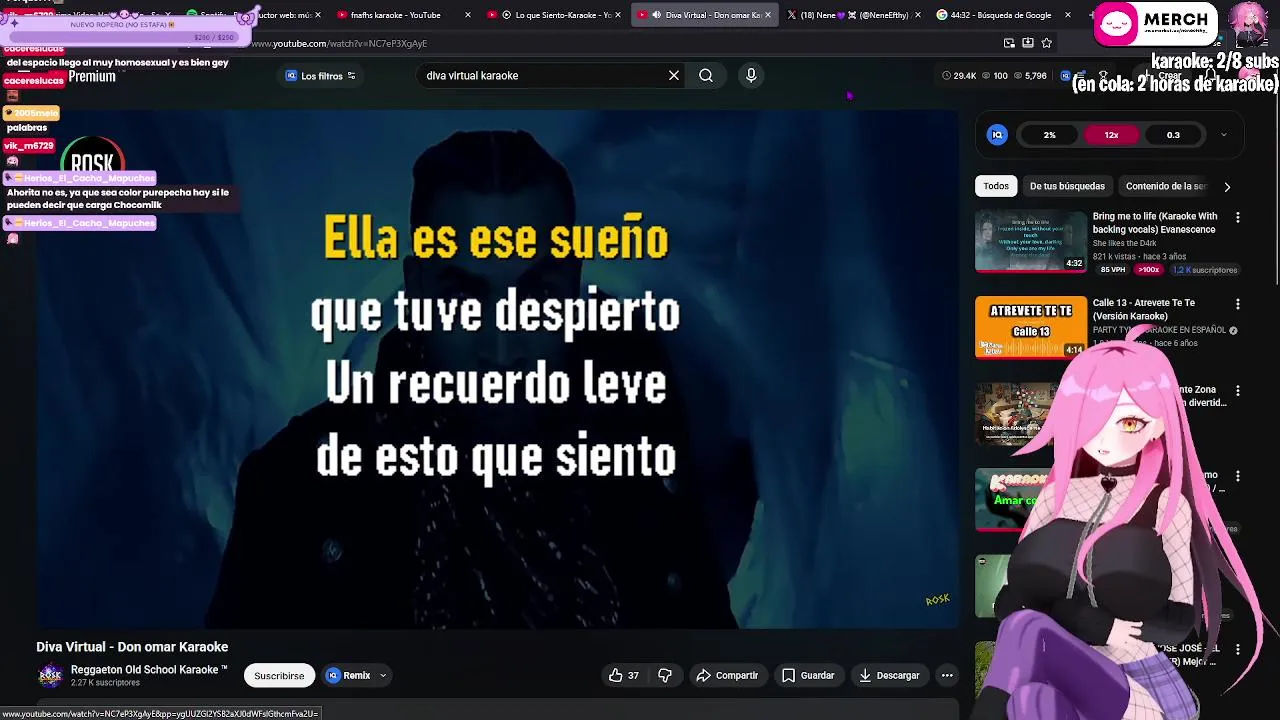Switch to the X NeneEfthy tab
The width and height of the screenshot is (1280, 720).
851,15
